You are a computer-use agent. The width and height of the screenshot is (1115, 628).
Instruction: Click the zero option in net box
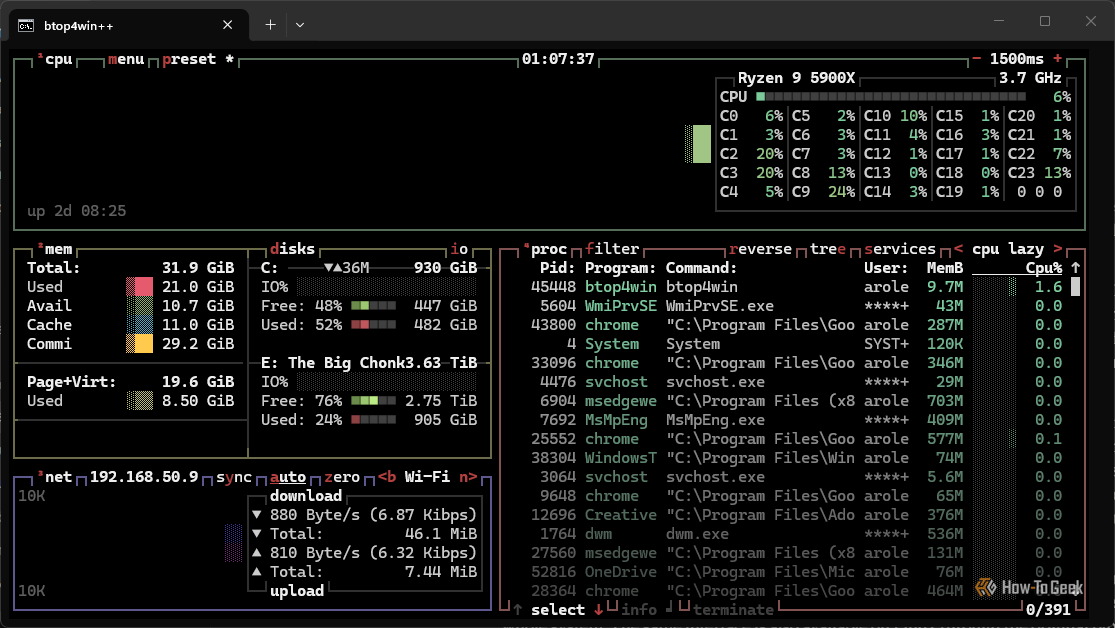[x=342, y=477]
